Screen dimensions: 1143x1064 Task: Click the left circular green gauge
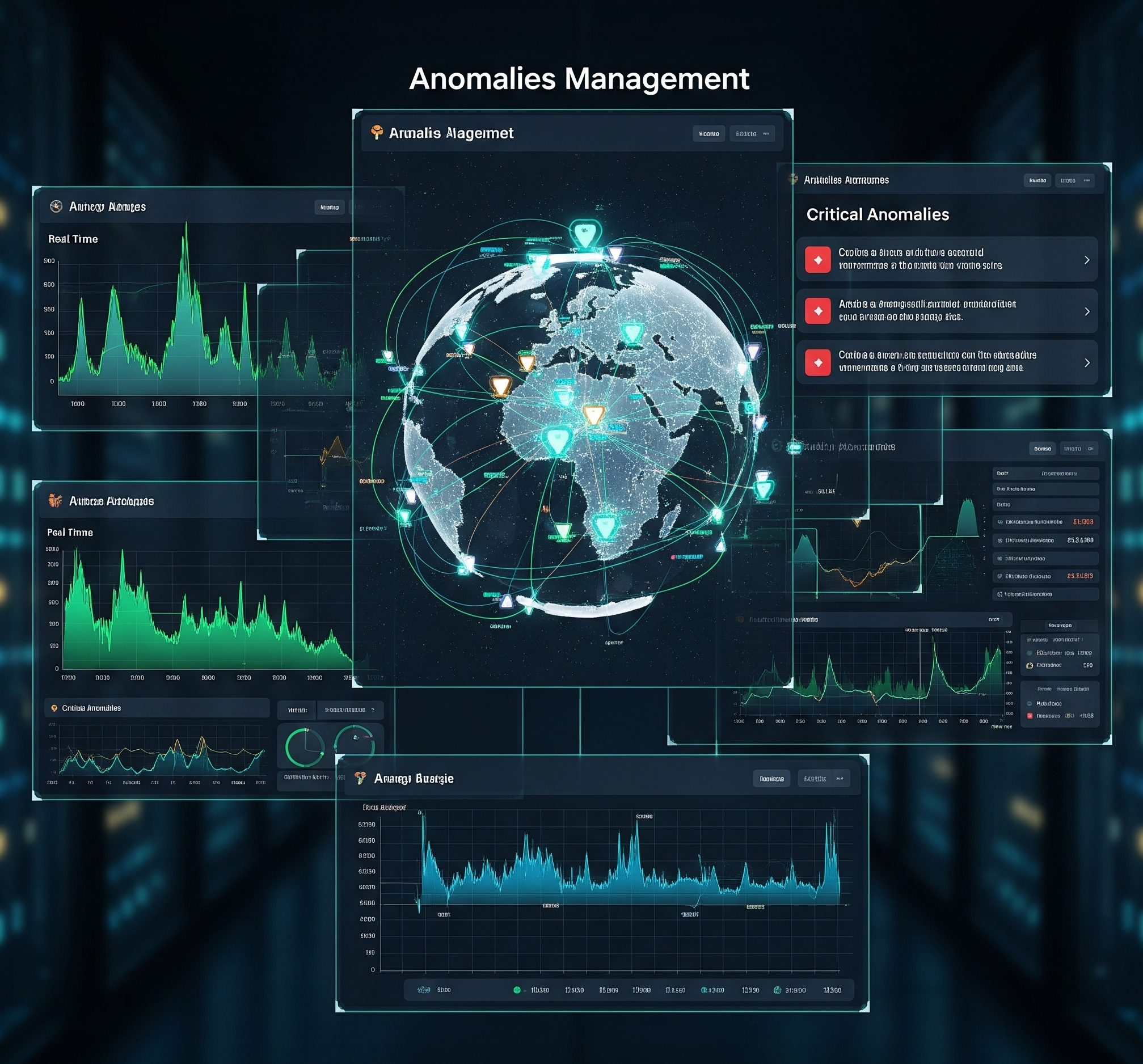(305, 748)
